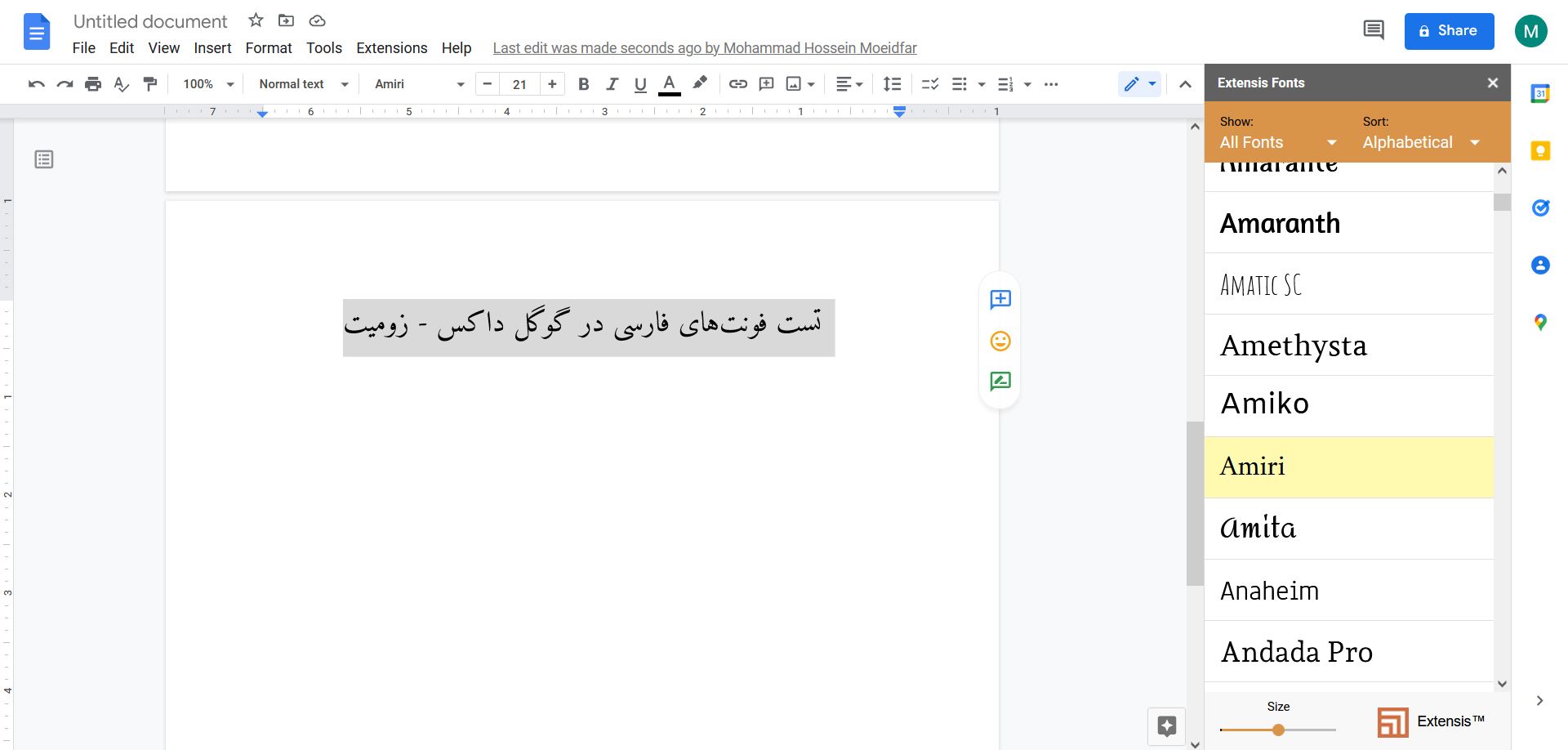Toggle underline formatting
Screen dimensions: 1568x750
tap(640, 83)
